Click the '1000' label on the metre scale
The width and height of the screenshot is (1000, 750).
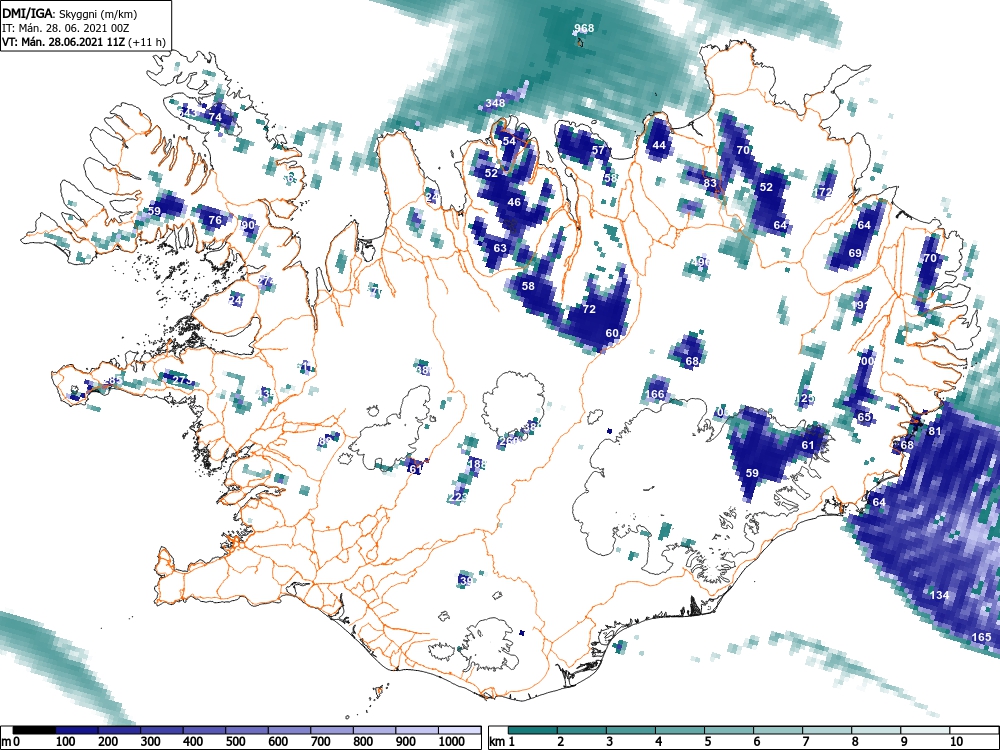[x=452, y=742]
